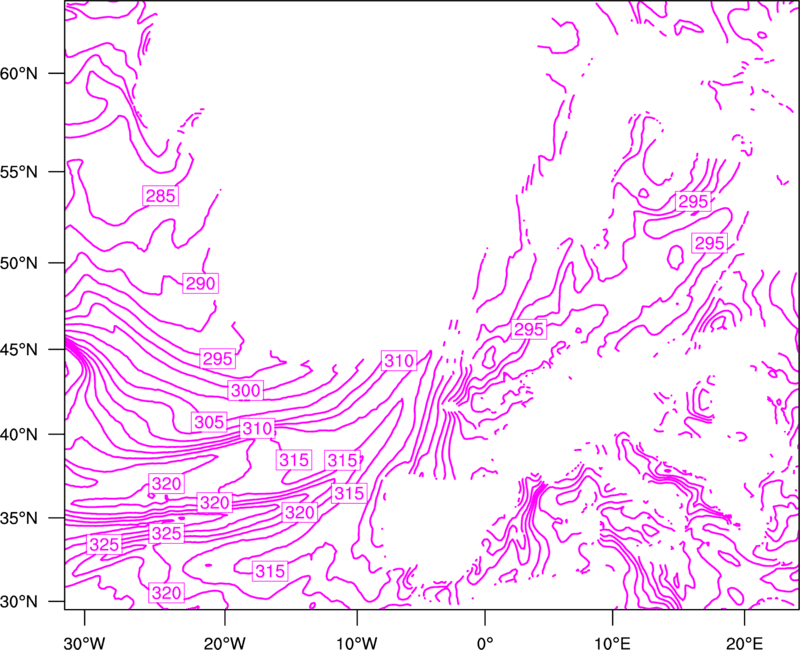The width and height of the screenshot is (800, 650).
Task: Select the 20°W longitude axis label
Action: click(225, 643)
